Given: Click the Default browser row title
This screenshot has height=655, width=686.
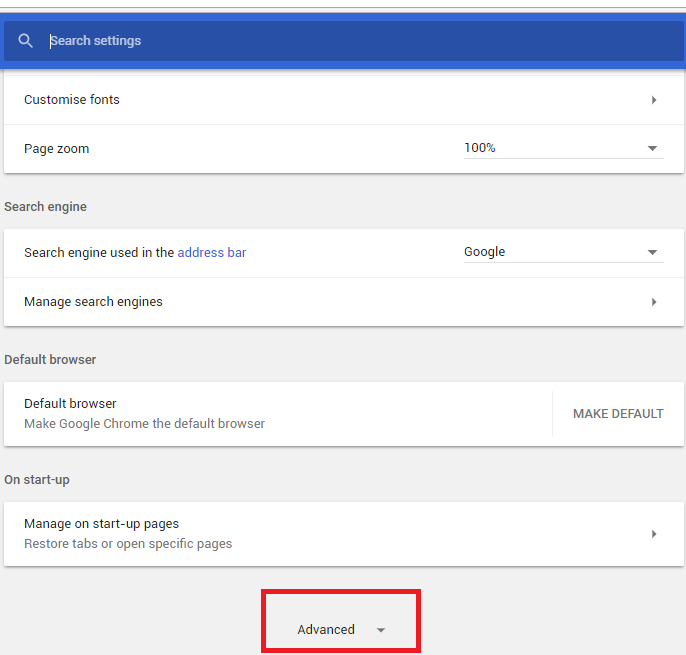Looking at the screenshot, I should [x=70, y=403].
